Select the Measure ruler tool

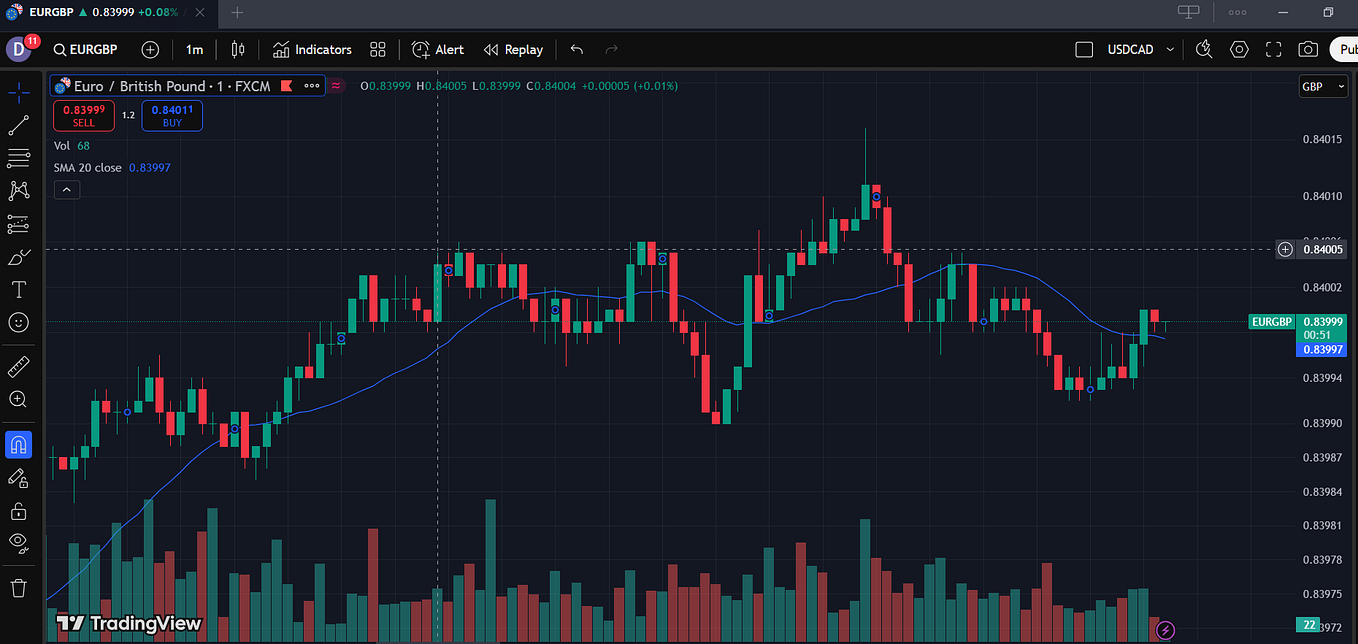point(19,366)
